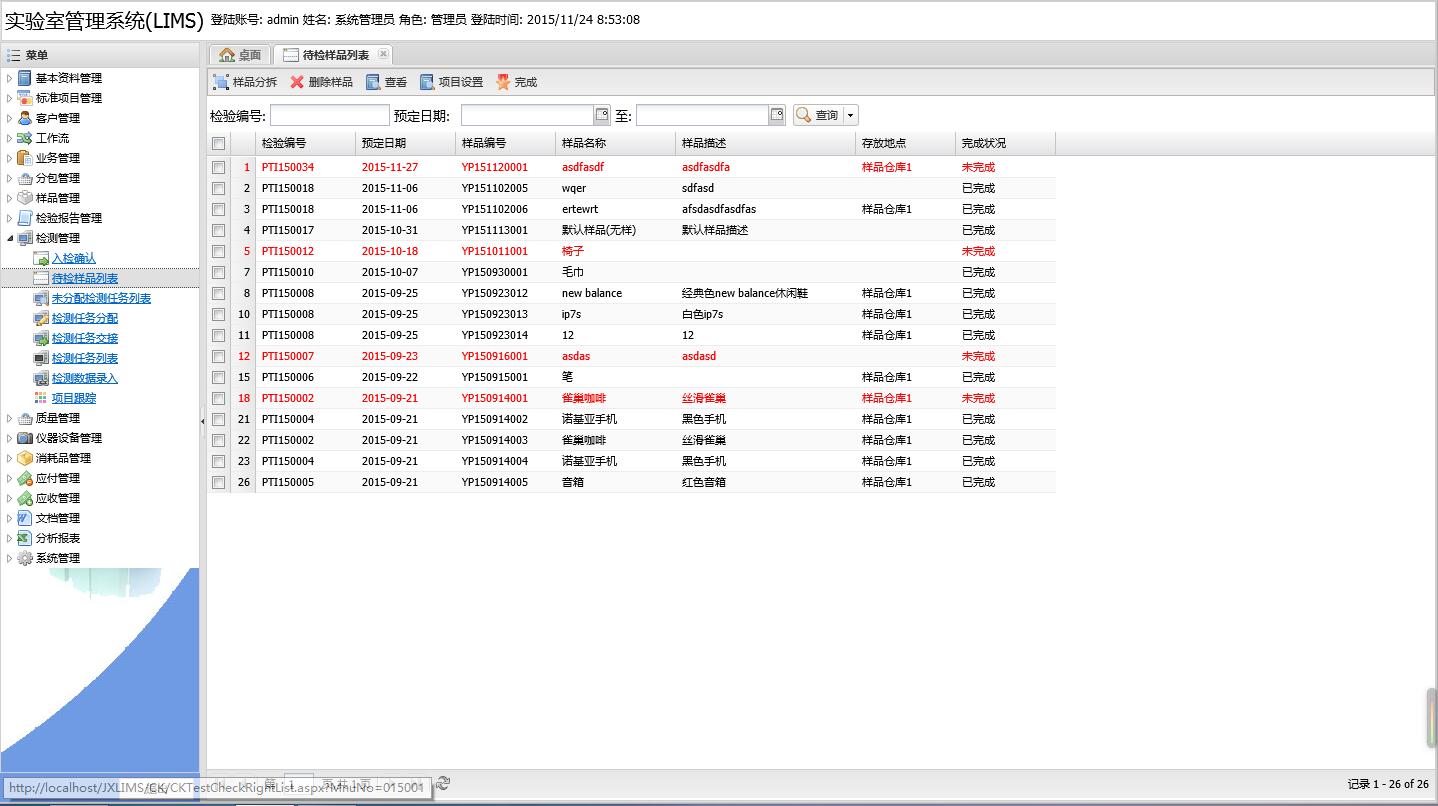Click the 样品分拆 split sample toolbar icon
The height and width of the screenshot is (806, 1438).
click(221, 82)
